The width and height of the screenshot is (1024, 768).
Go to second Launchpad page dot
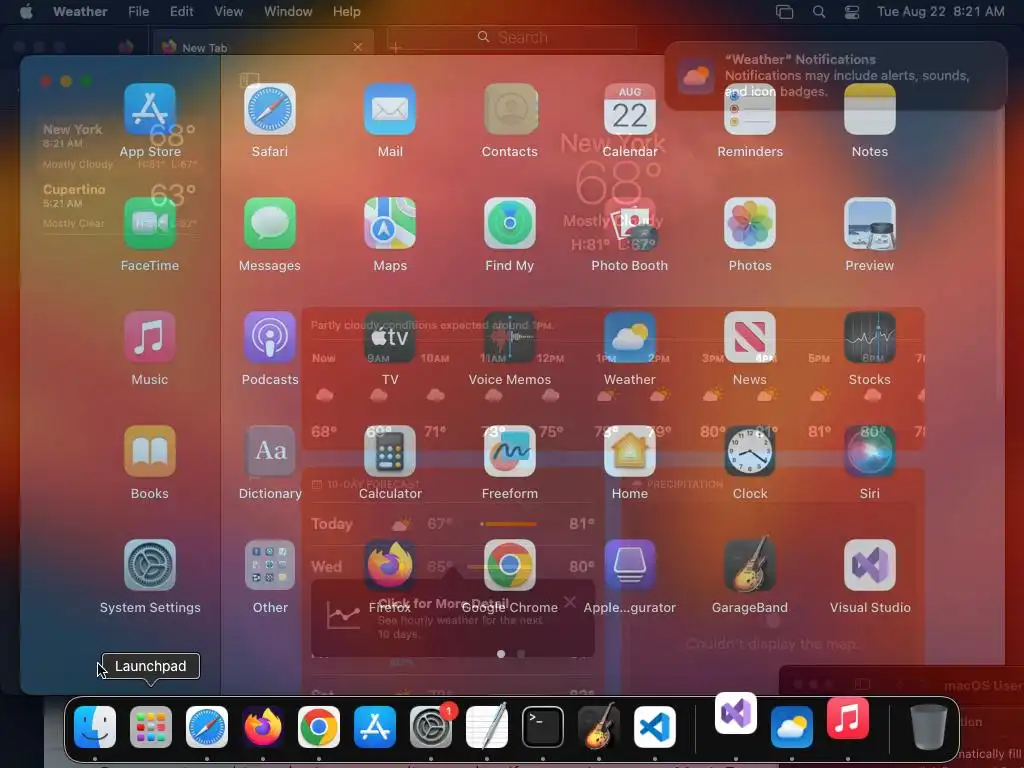click(521, 654)
